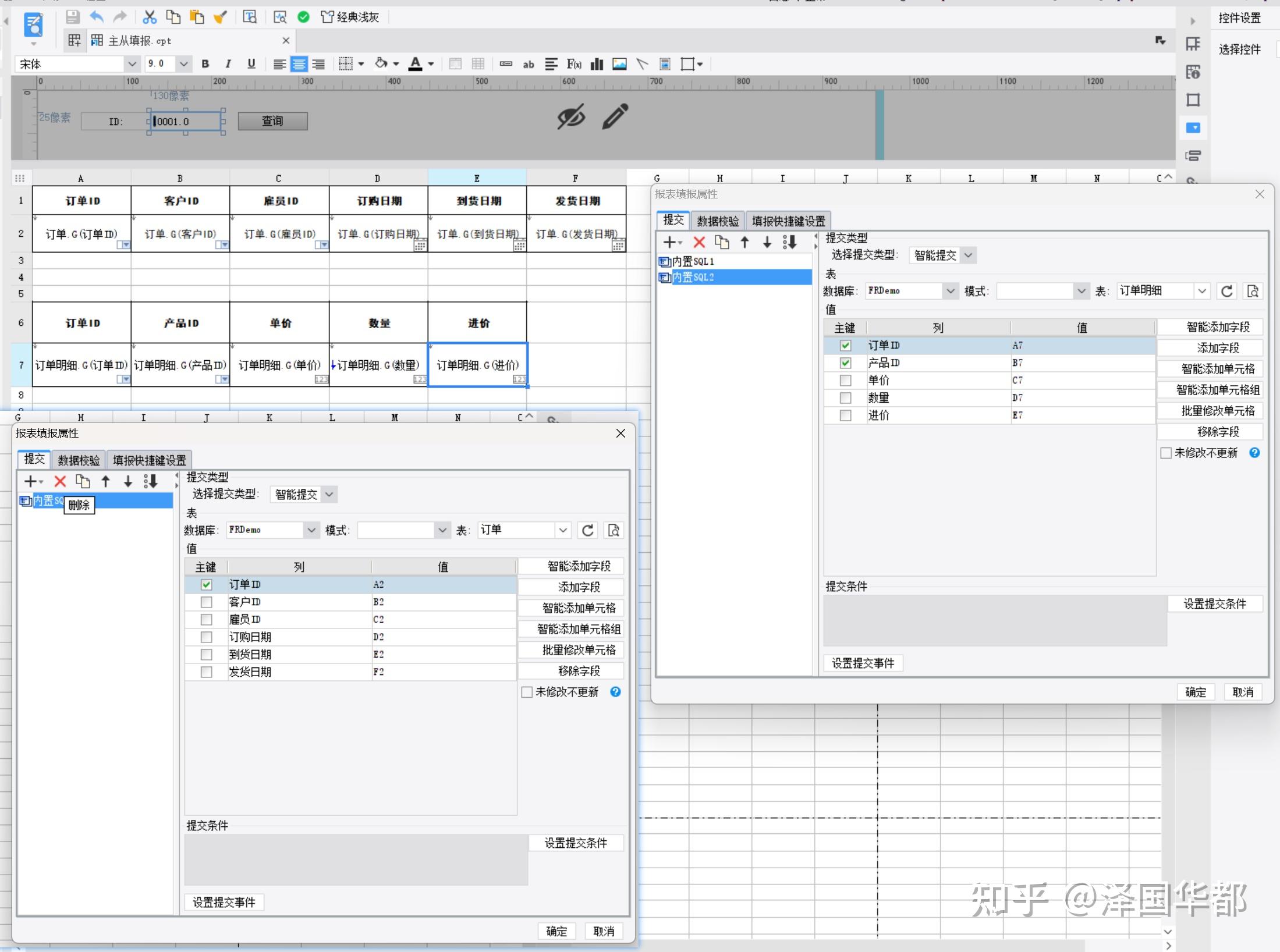Check 未修改不更新 in left dialog

[x=527, y=692]
